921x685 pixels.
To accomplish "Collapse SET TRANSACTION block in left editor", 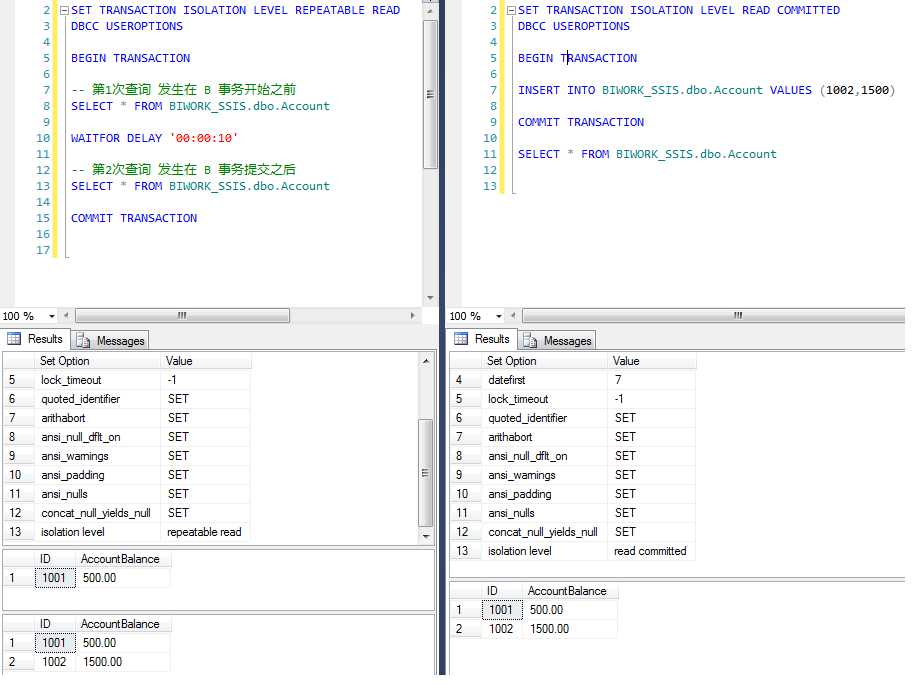I will pos(63,10).
